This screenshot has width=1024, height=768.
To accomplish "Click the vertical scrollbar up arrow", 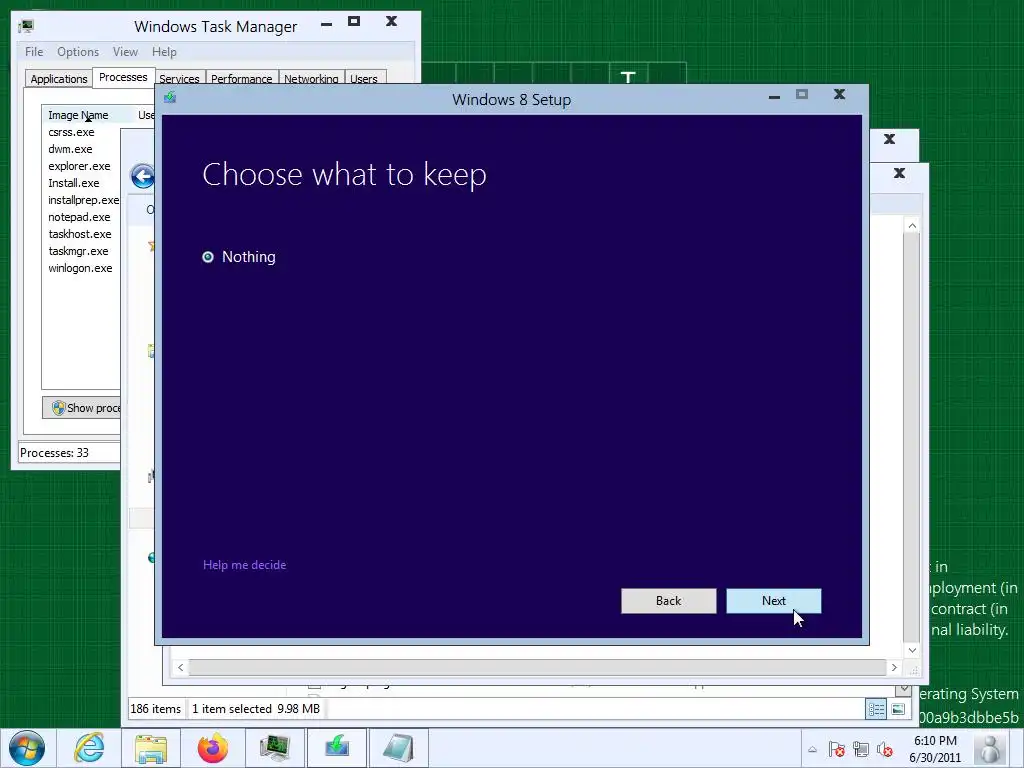I will click(x=912, y=225).
